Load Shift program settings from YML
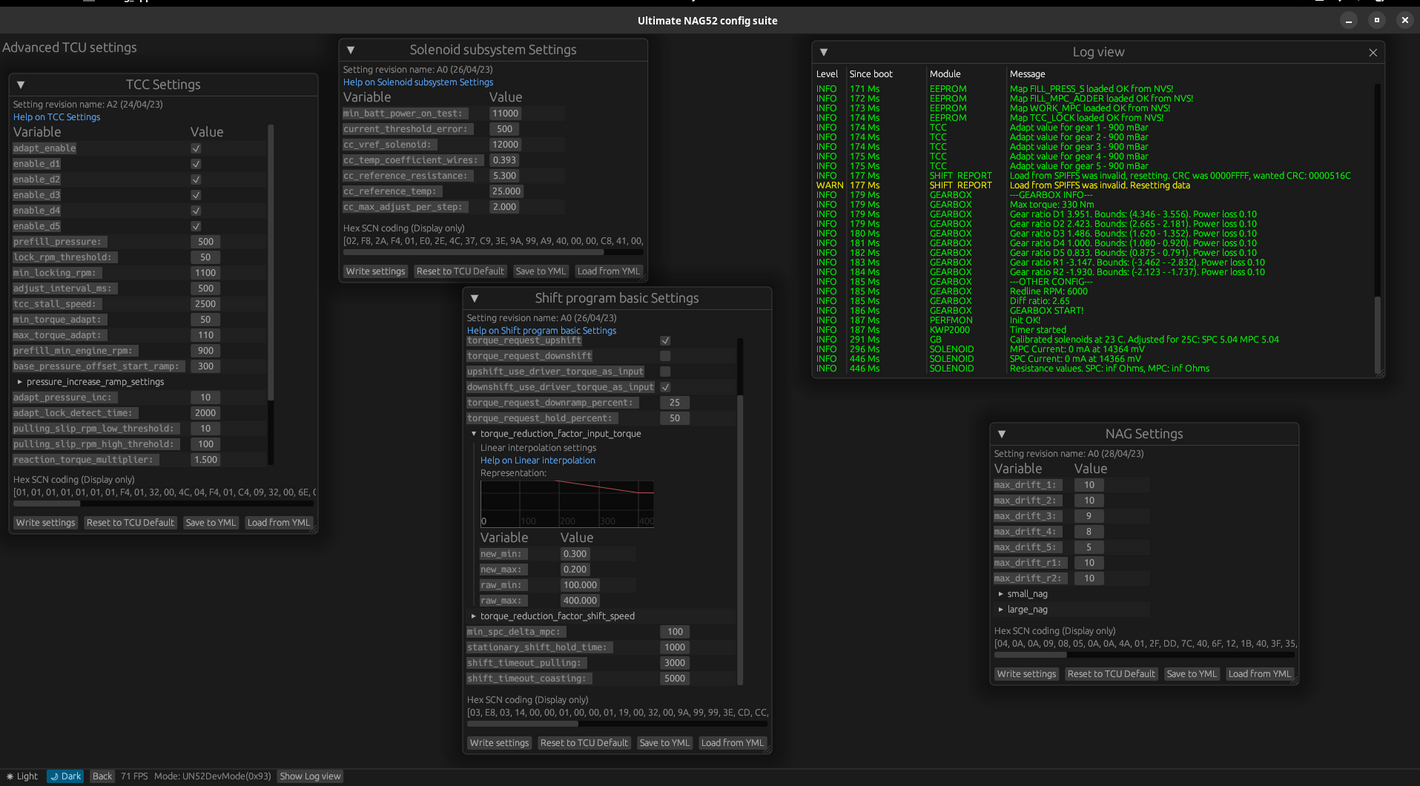This screenshot has width=1420, height=786. (x=732, y=743)
